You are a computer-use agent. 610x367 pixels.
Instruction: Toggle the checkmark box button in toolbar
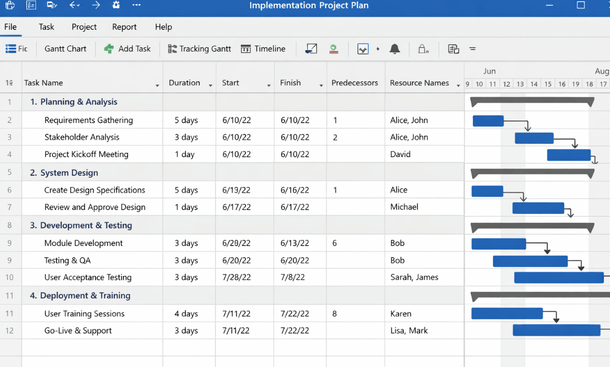click(x=363, y=49)
